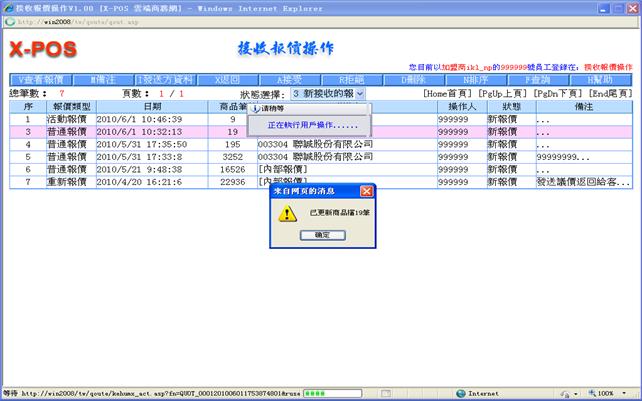This screenshot has width=642, height=401.
Task: Click the page icon in address bar
Action: click(11, 19)
